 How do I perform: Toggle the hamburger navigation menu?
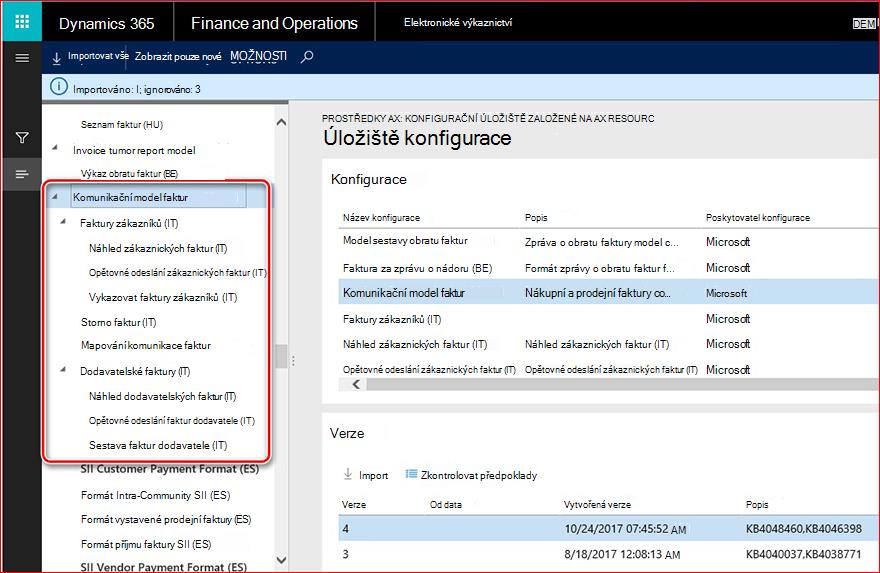[x=22, y=58]
